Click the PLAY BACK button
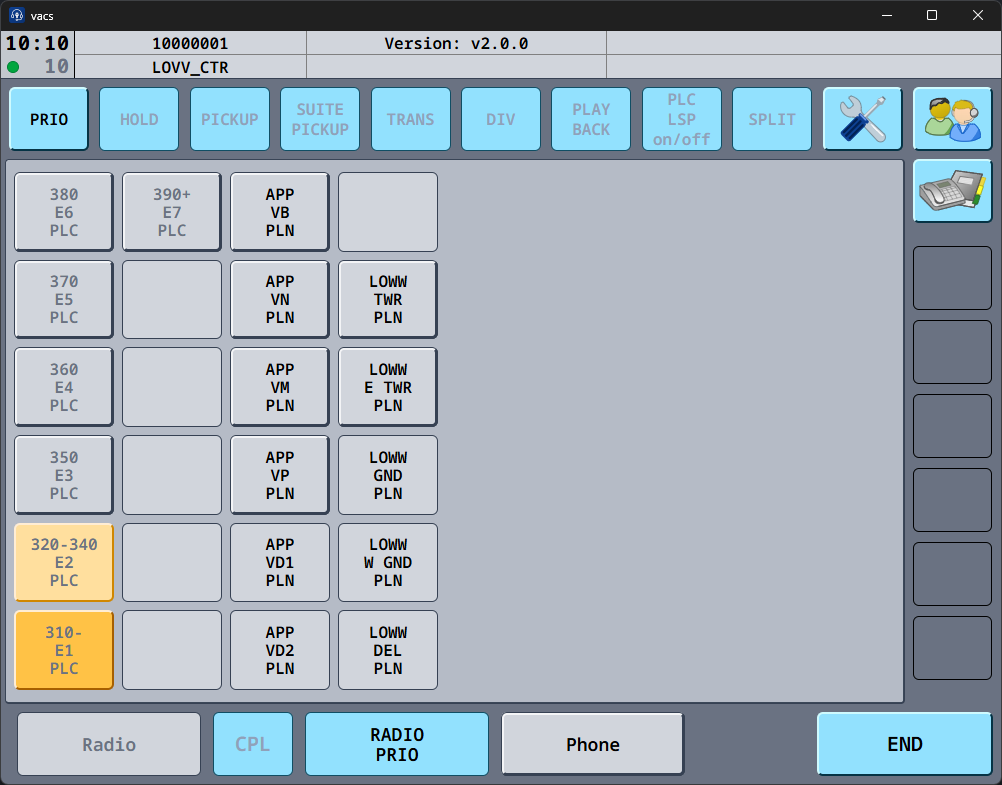Viewport: 1002px width, 785px height. [591, 120]
